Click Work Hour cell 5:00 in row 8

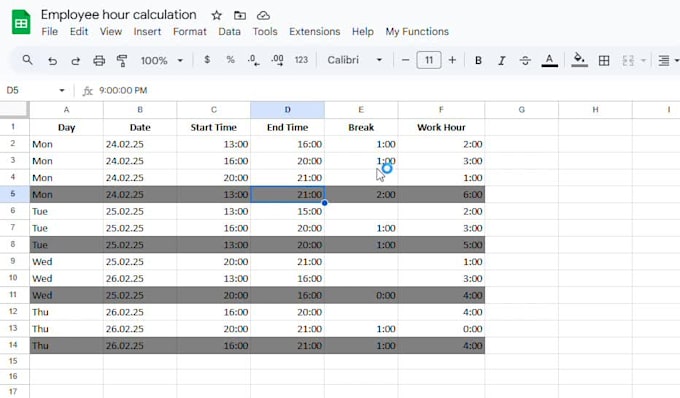tap(441, 245)
